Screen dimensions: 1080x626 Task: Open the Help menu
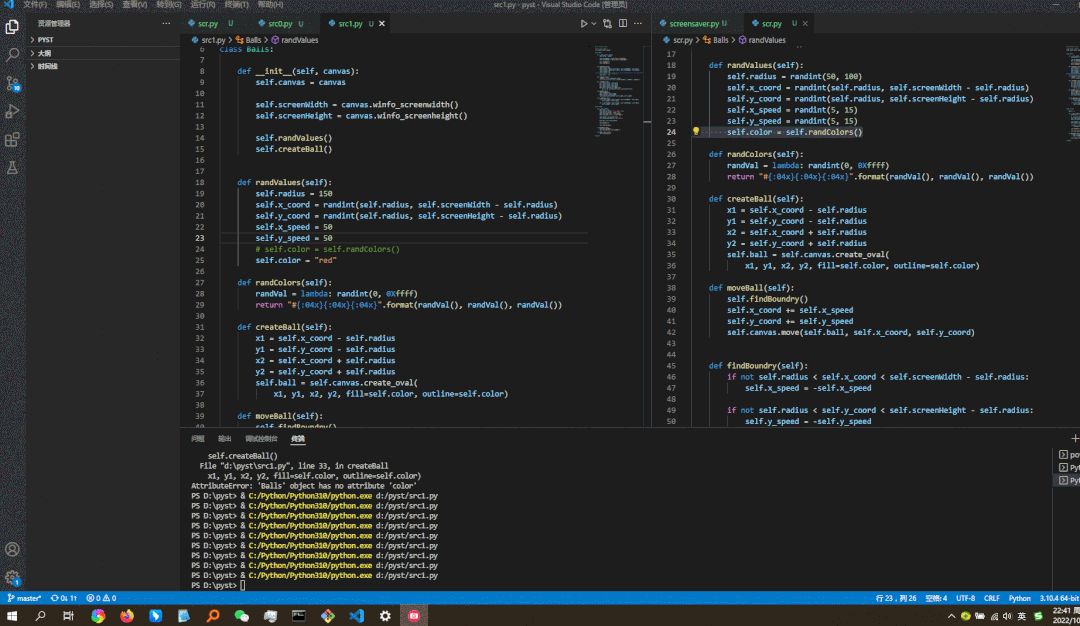tap(270, 4)
